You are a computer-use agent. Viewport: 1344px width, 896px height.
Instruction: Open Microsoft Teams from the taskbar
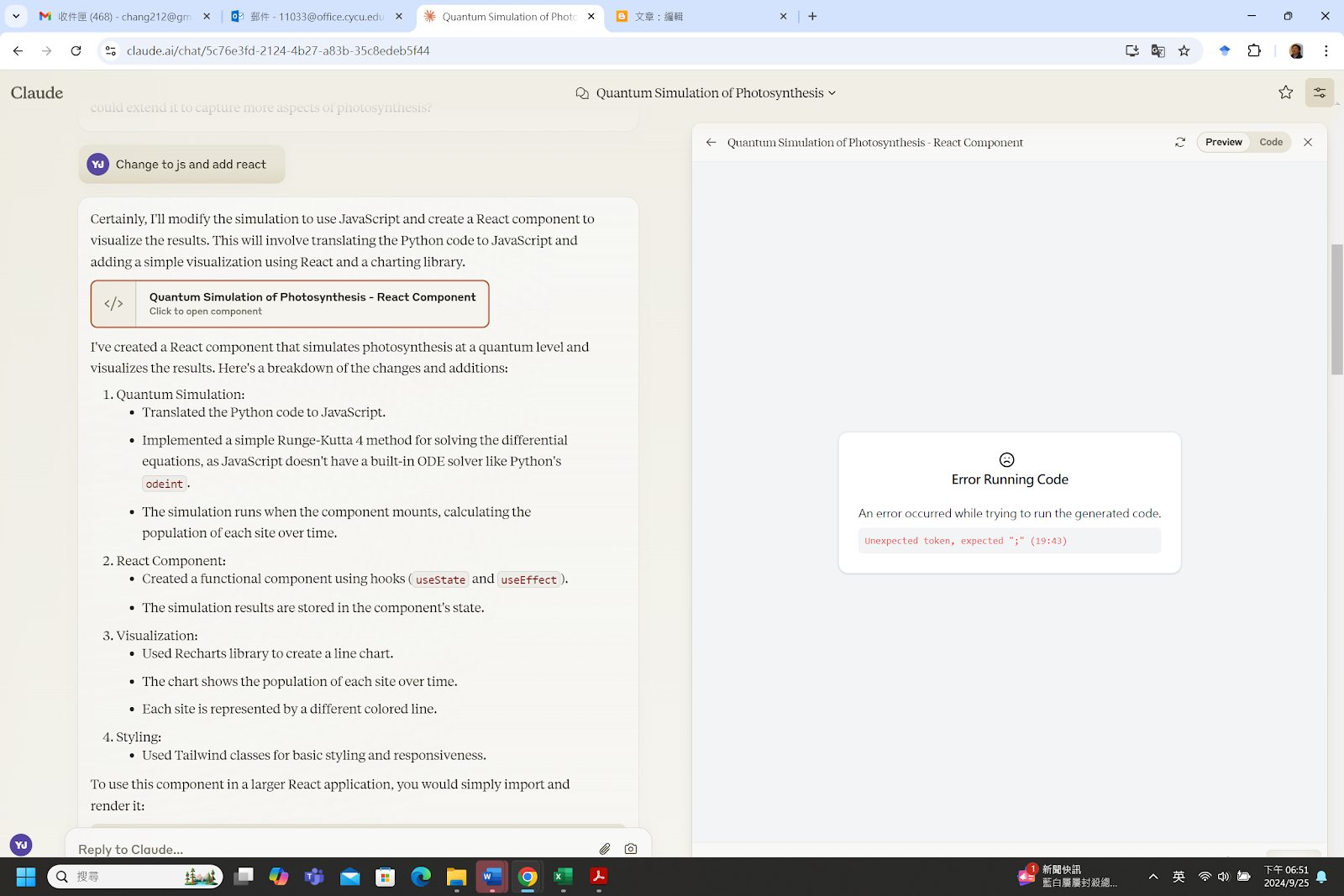(x=314, y=877)
